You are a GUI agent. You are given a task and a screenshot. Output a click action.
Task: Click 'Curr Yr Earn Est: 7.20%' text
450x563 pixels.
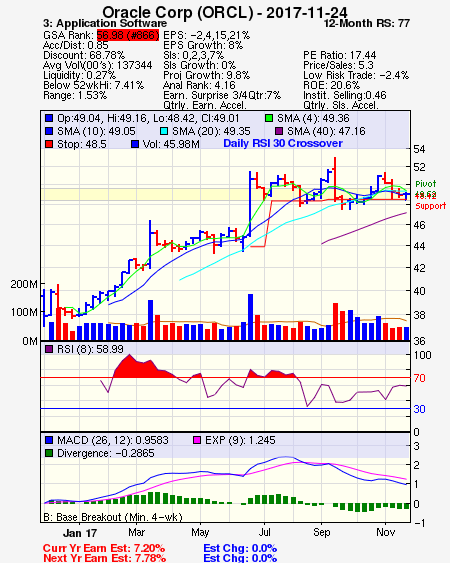(104, 548)
